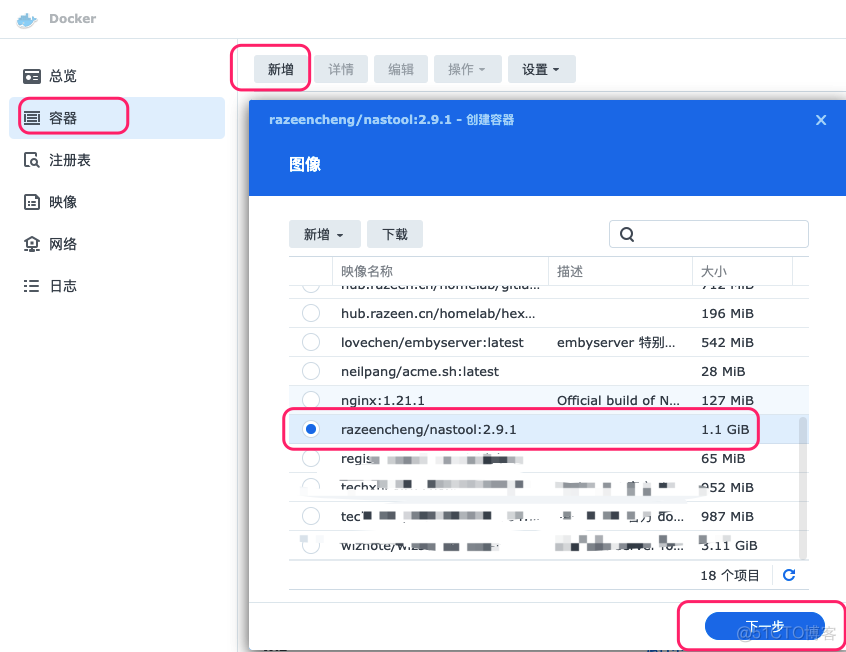
Task: Open the 设置 settings dropdown
Action: point(541,69)
